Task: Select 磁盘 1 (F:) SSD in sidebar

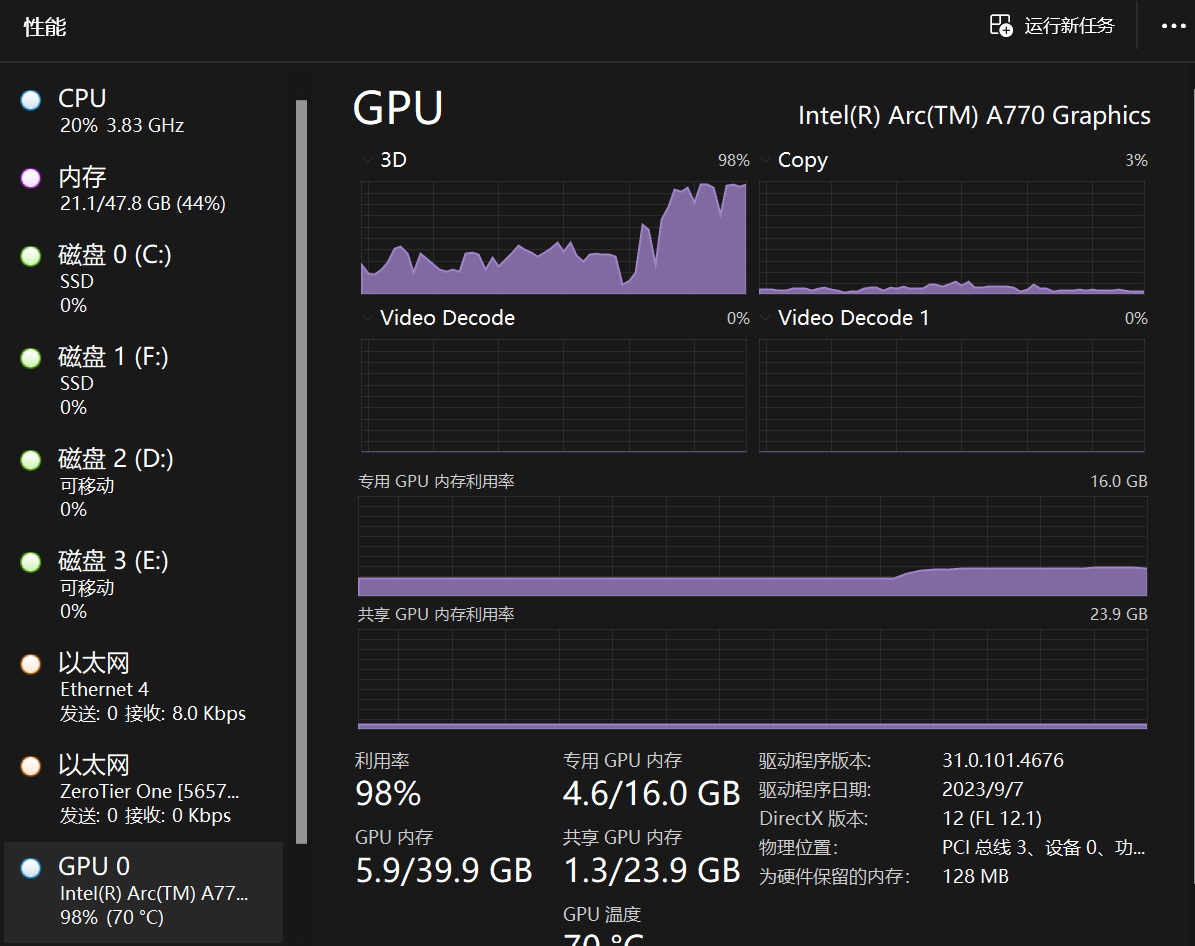Action: [x=140, y=380]
